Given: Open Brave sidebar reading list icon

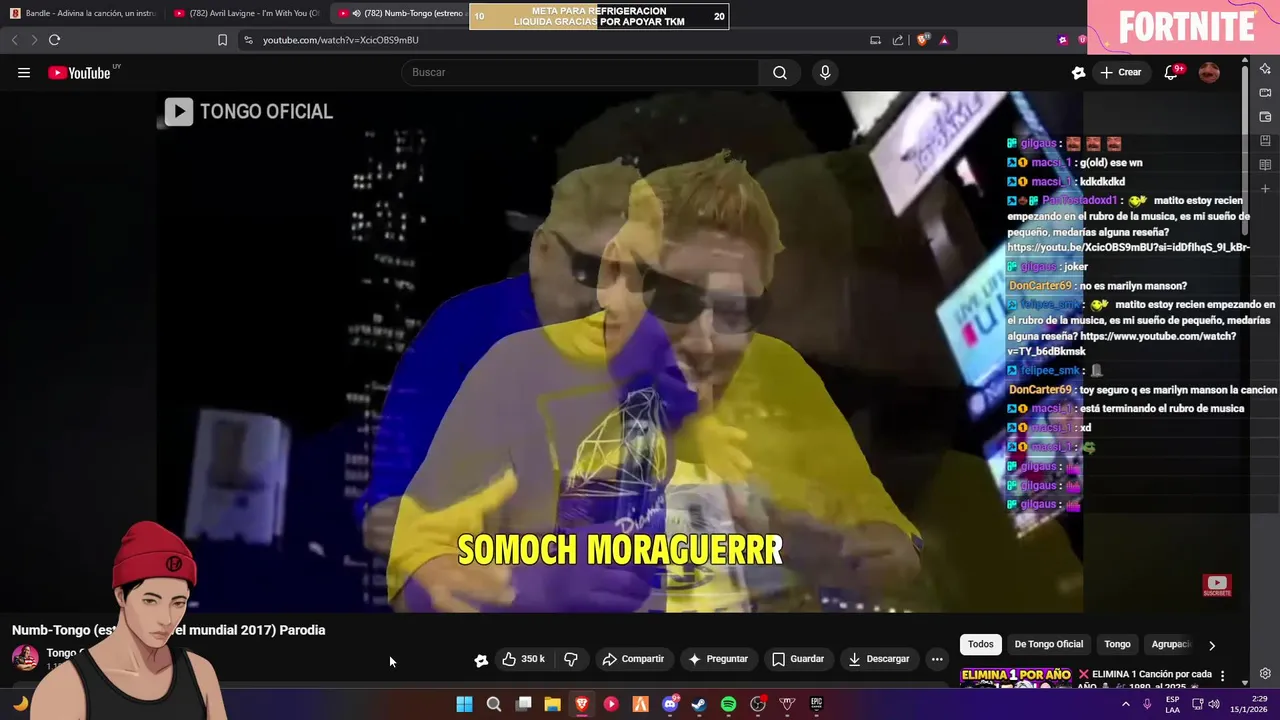Looking at the screenshot, I should coord(1265,165).
